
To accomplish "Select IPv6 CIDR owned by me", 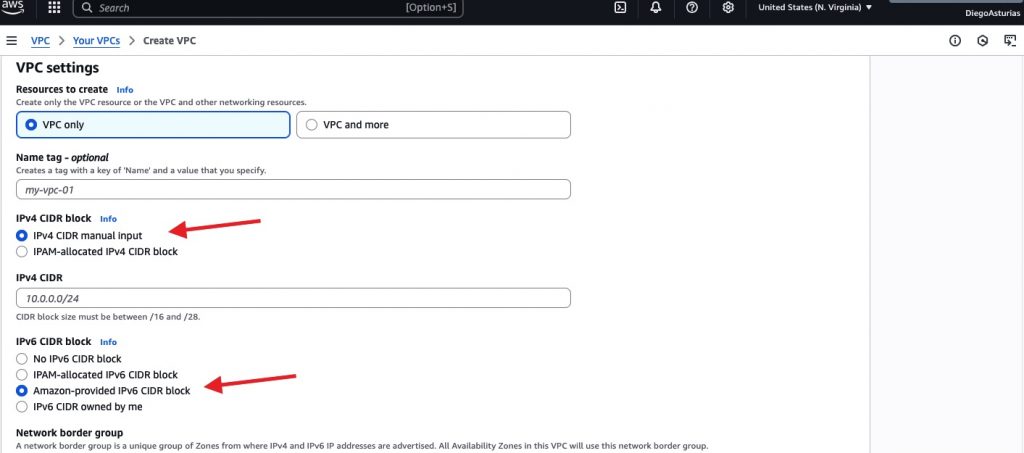I will click(22, 407).
